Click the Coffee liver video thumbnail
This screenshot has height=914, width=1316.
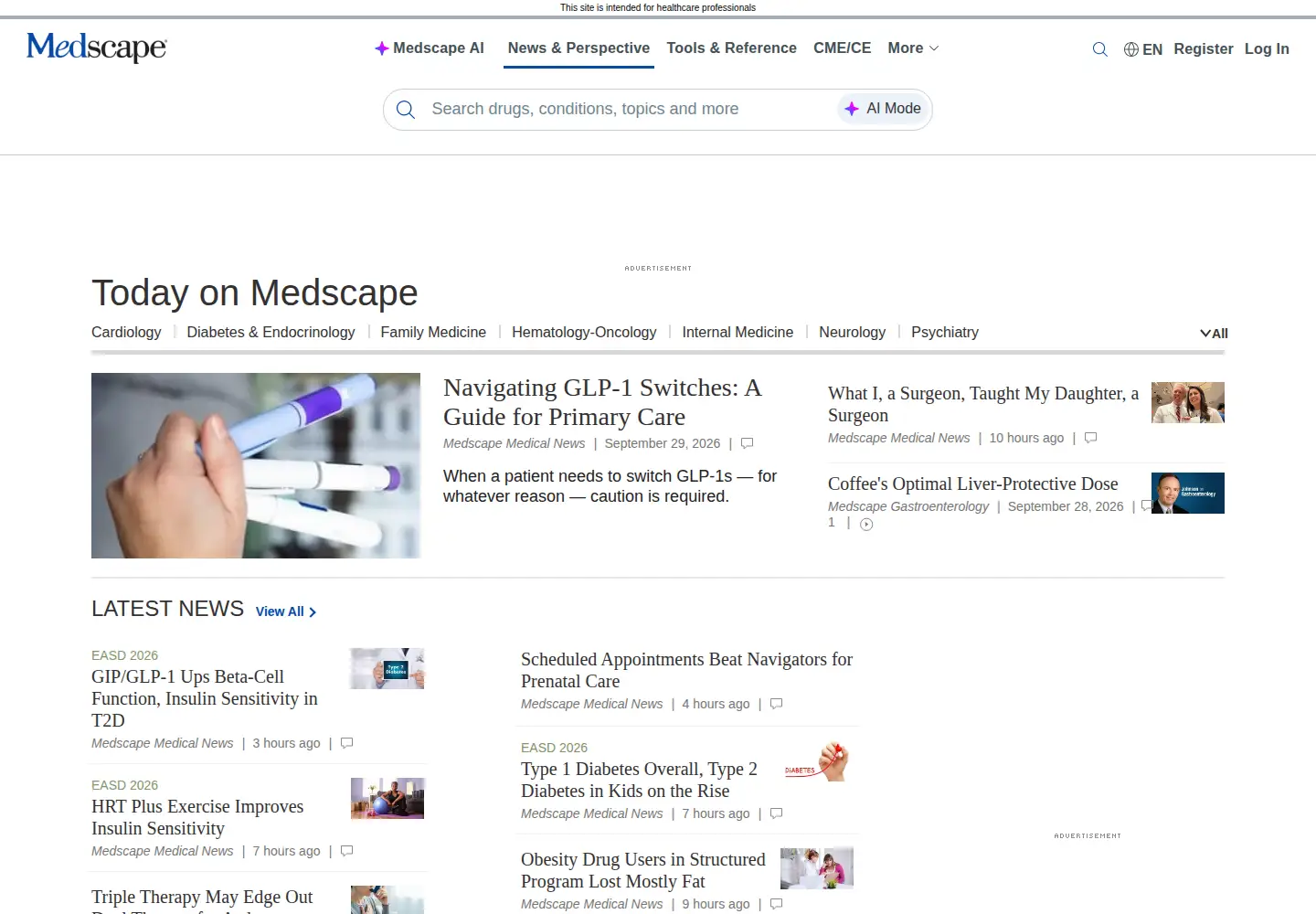pyautogui.click(x=1188, y=493)
